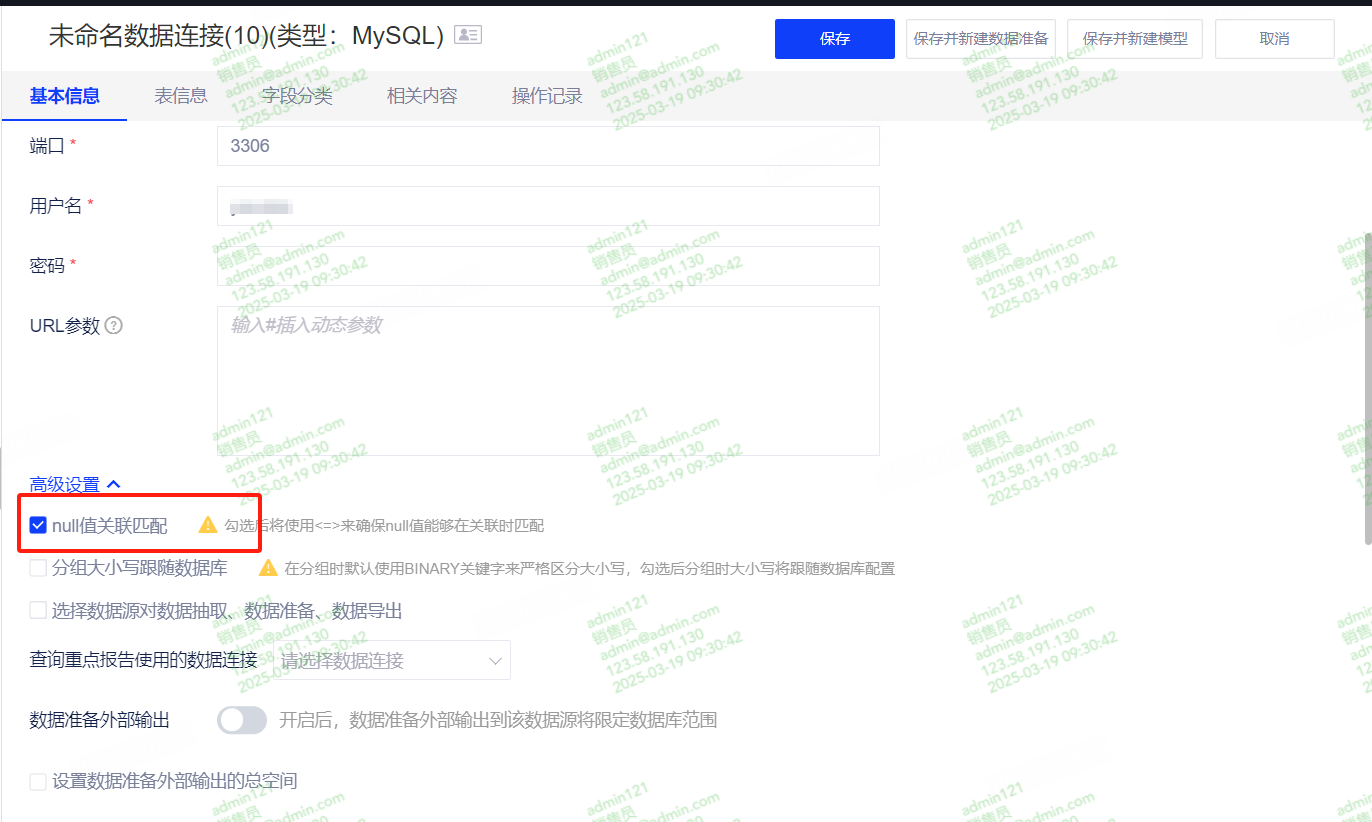Switch to the 表信息 tab
This screenshot has width=1372, height=822.
(x=181, y=96)
